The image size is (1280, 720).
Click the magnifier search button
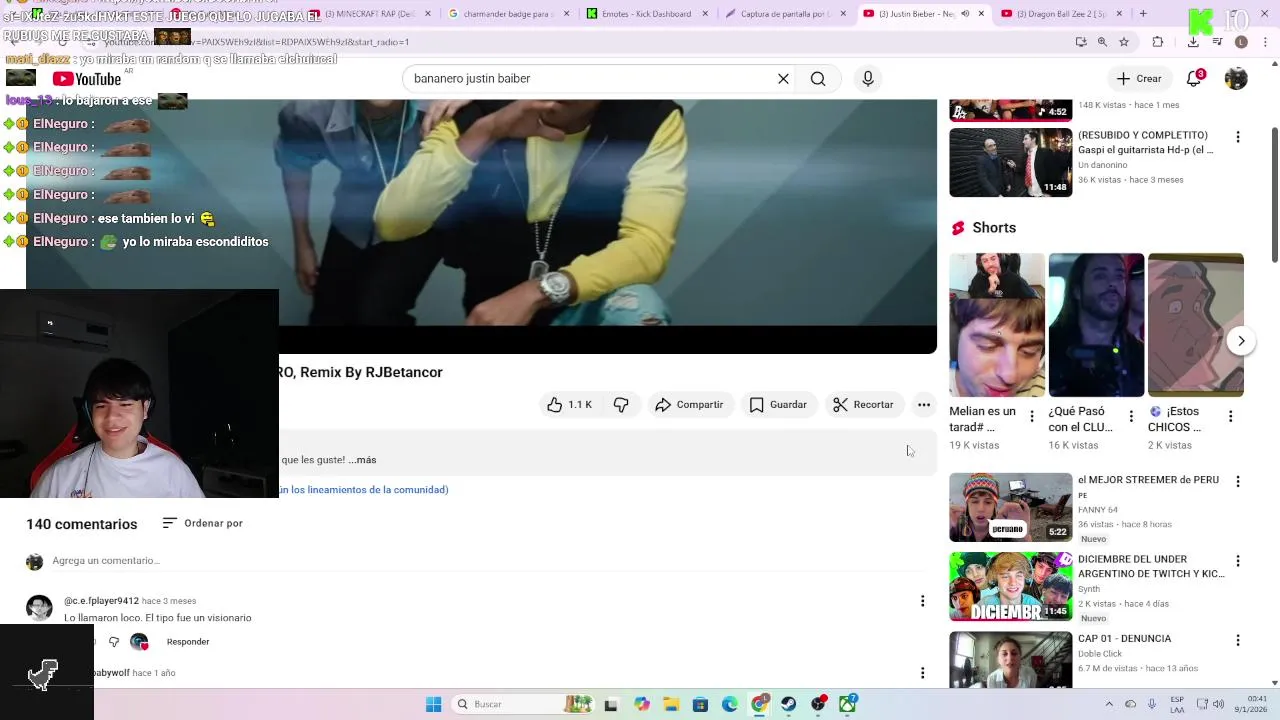click(x=818, y=79)
